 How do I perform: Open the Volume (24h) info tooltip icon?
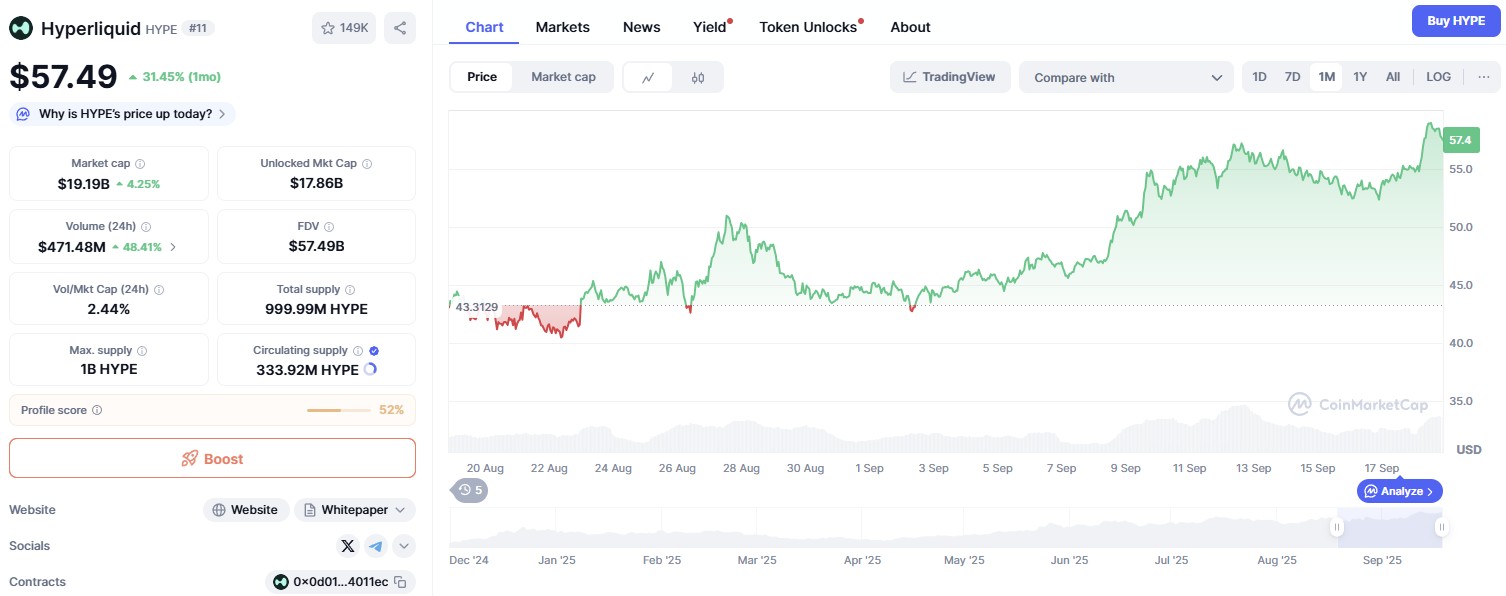(146, 227)
